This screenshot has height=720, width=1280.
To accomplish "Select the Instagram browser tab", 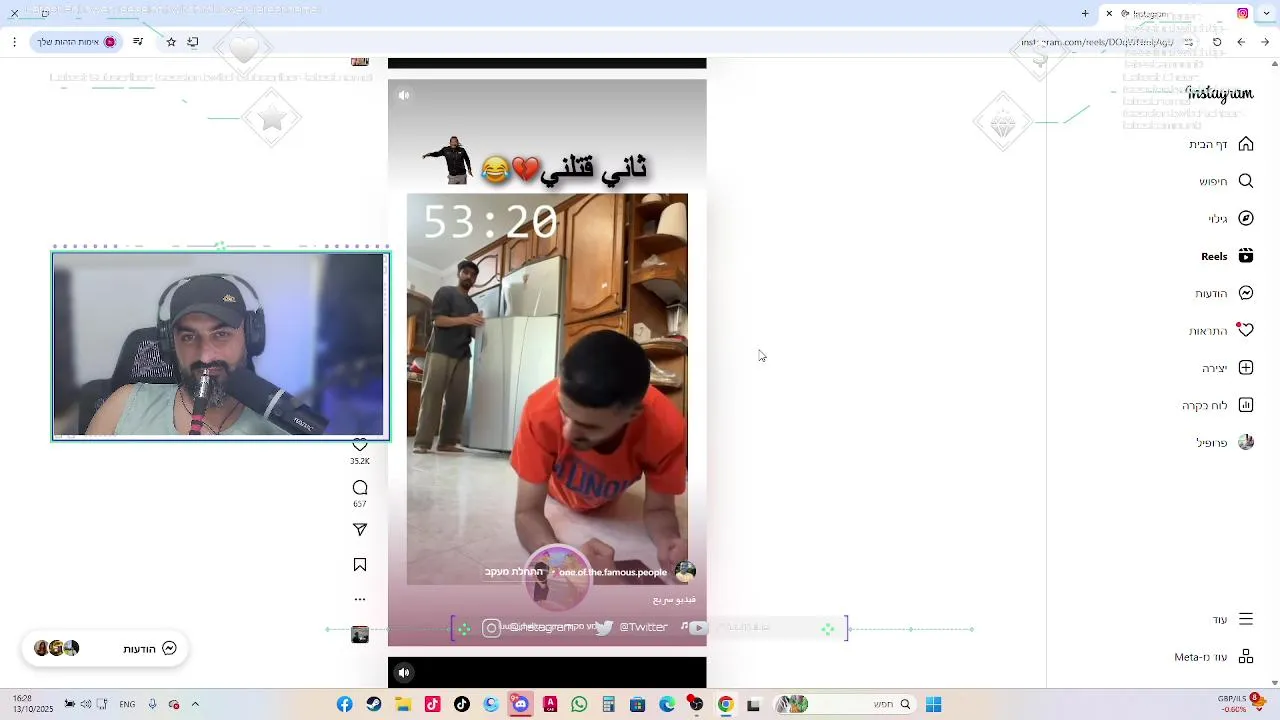I will (x=1178, y=13).
